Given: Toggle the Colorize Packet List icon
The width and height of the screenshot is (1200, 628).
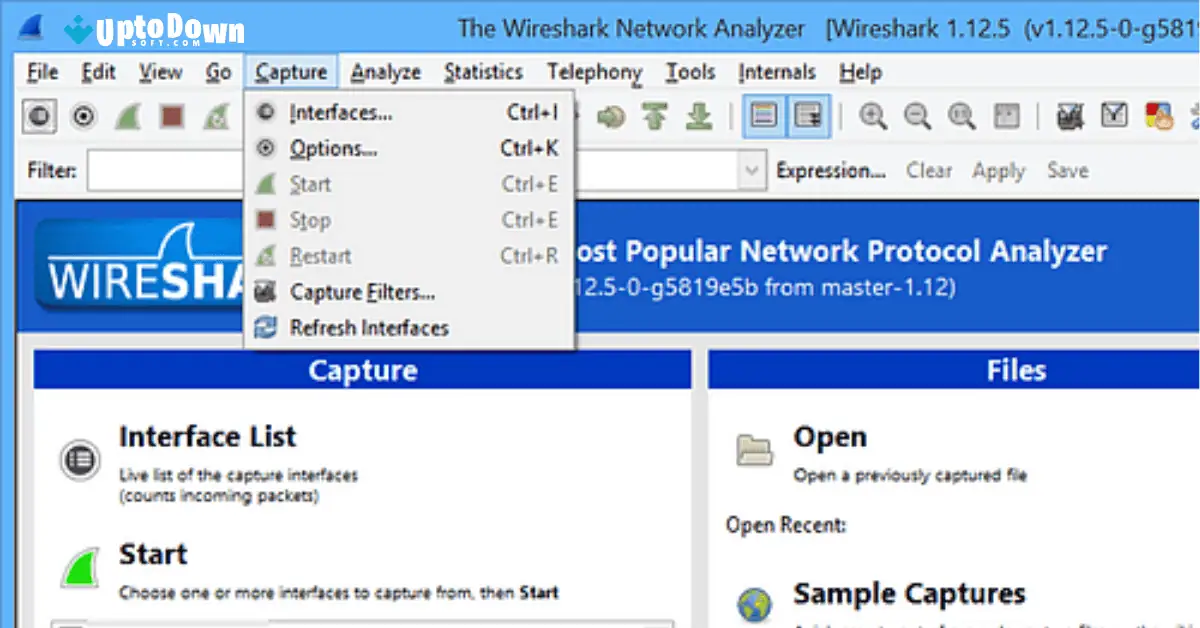Looking at the screenshot, I should [x=765, y=116].
